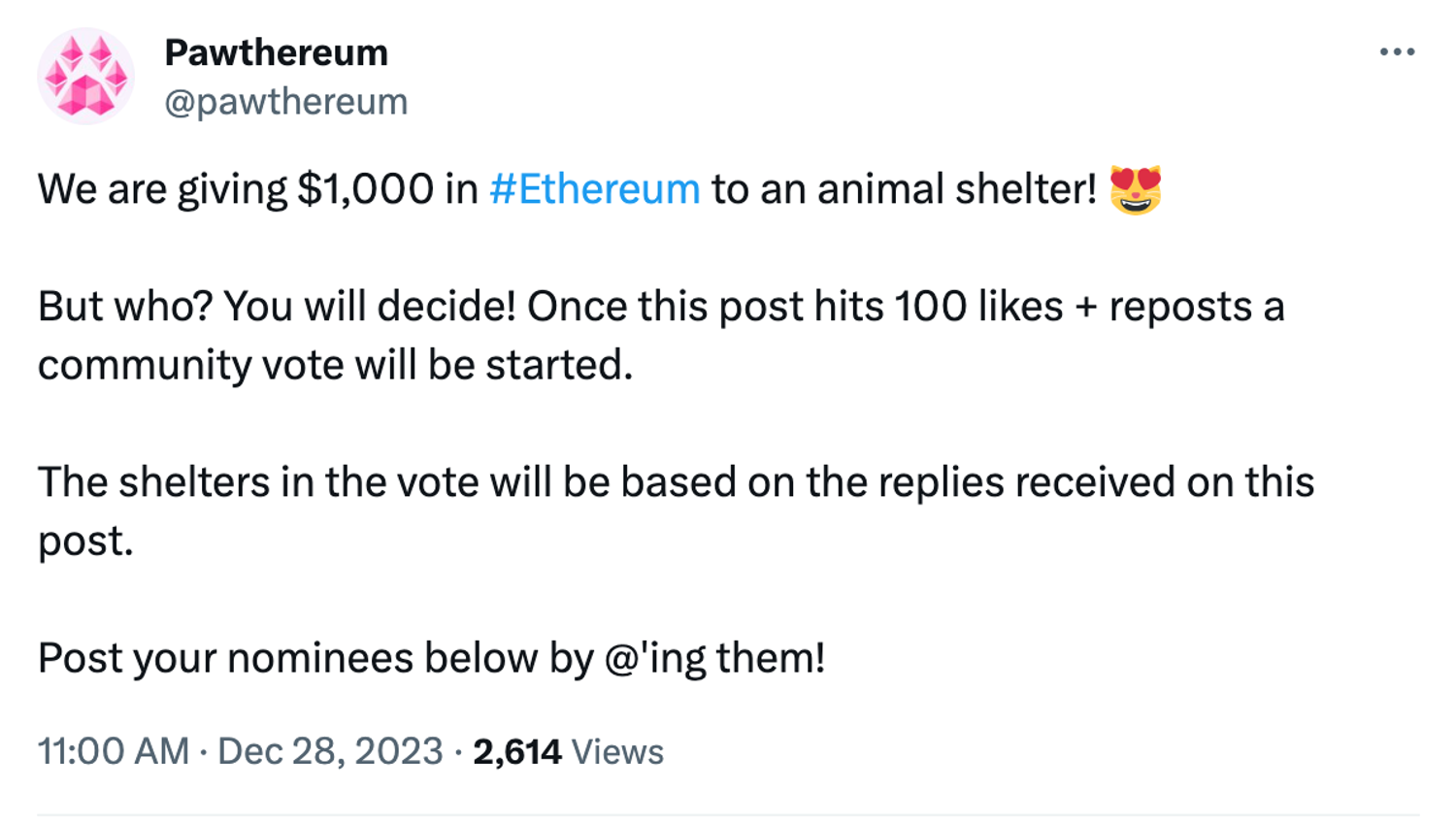
Task: Click the 'But who? You will decide!' text
Action: coord(277,307)
